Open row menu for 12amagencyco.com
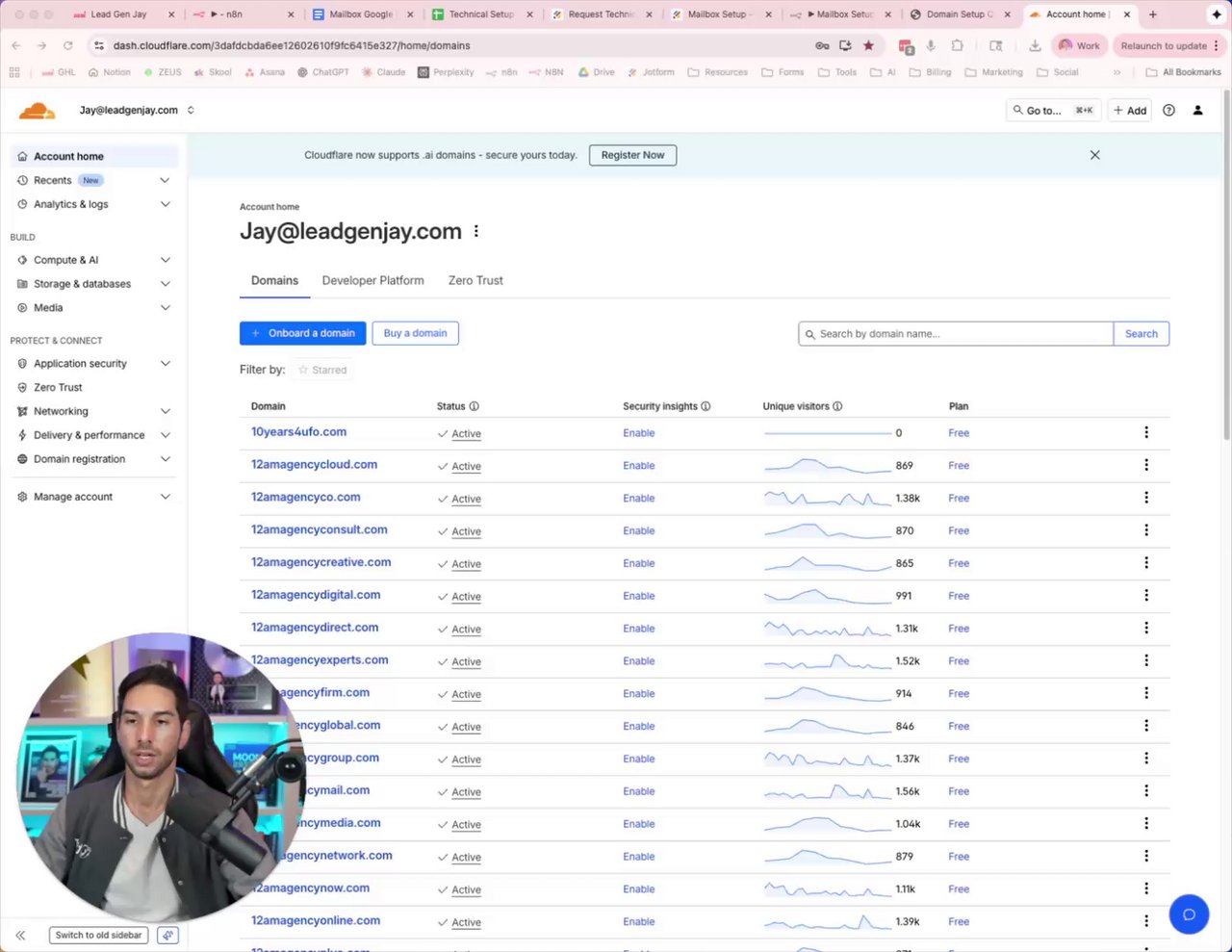Screen dimensions: 1232x952 point(1146,498)
